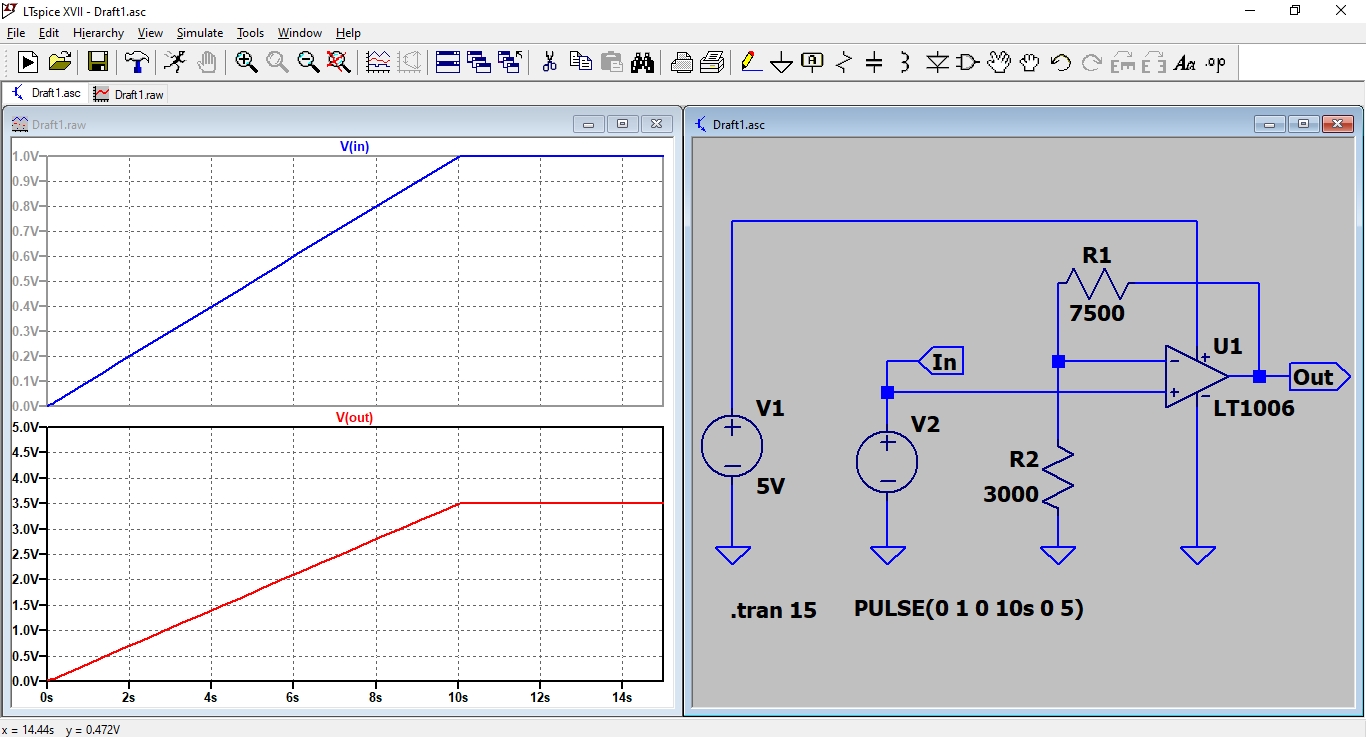
Task: Open the Tools menu
Action: (250, 33)
